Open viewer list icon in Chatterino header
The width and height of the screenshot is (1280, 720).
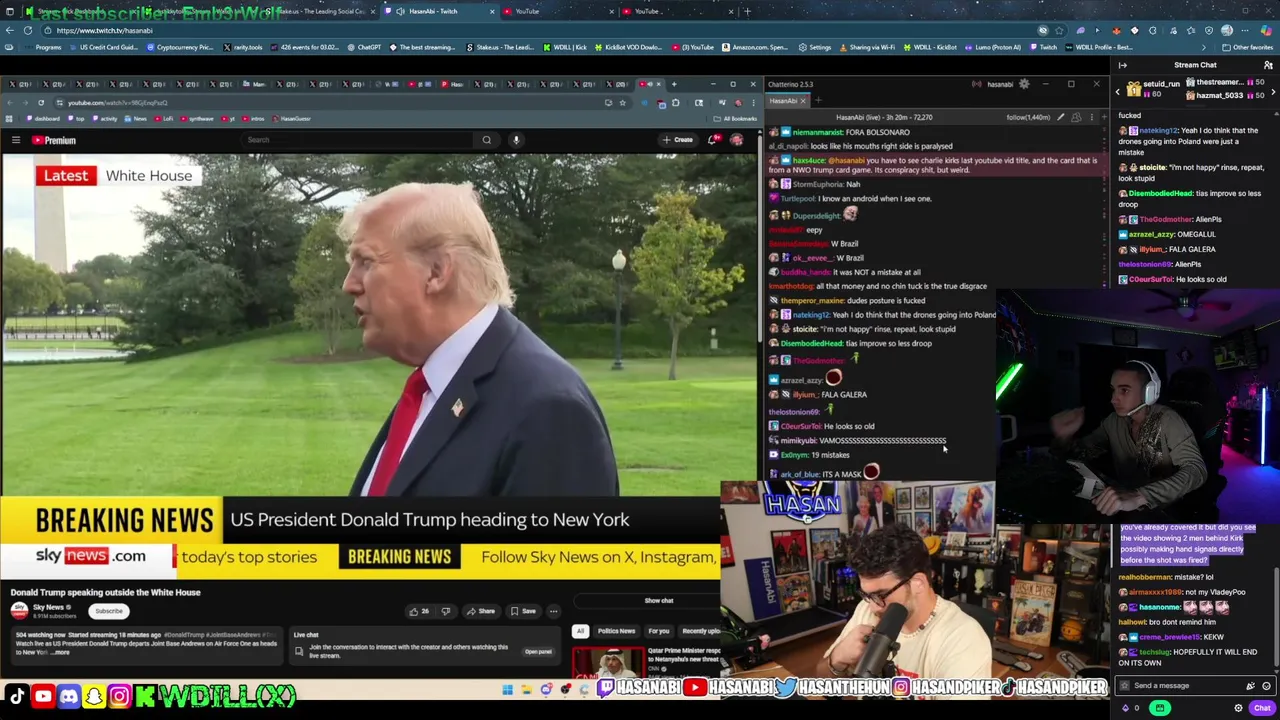[x=1076, y=117]
